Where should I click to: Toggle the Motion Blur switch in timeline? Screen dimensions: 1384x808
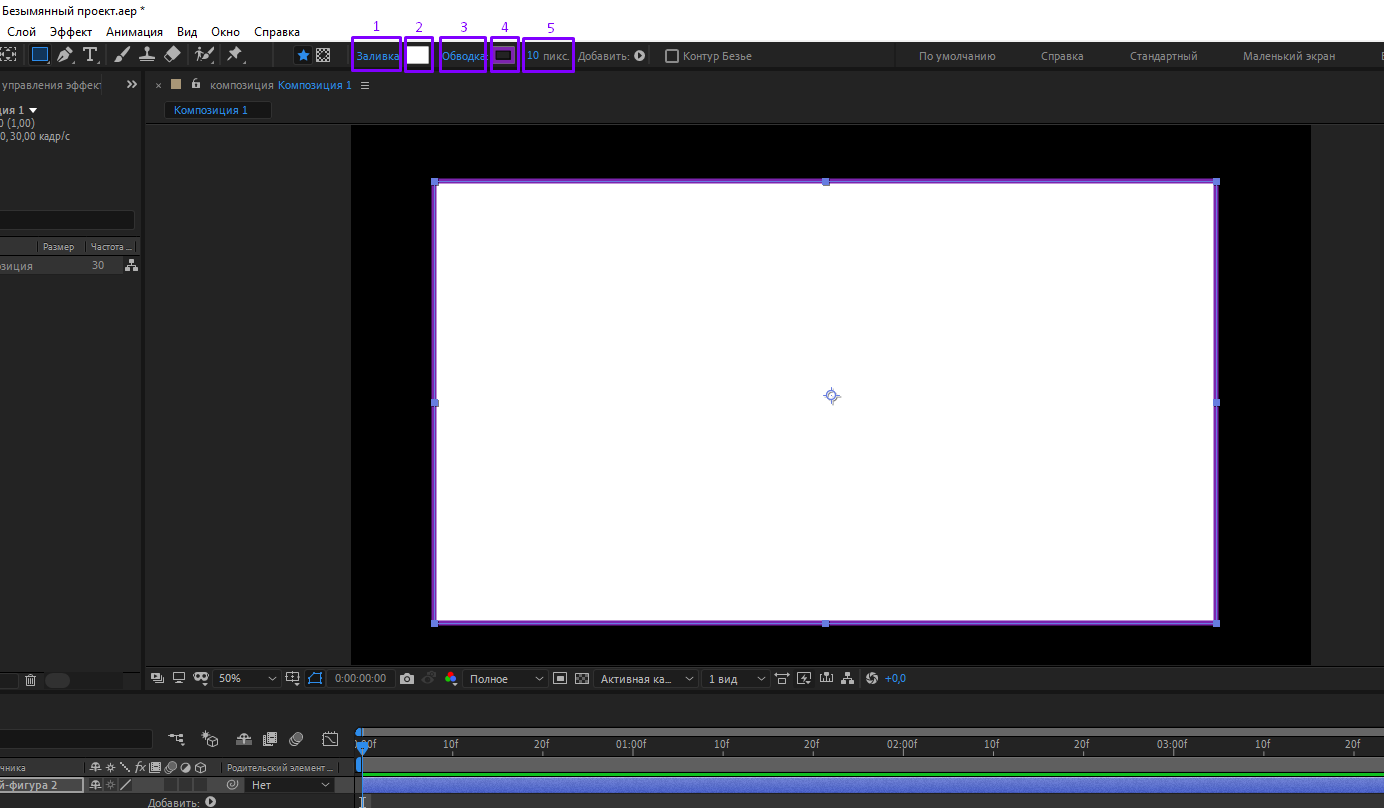(x=295, y=739)
